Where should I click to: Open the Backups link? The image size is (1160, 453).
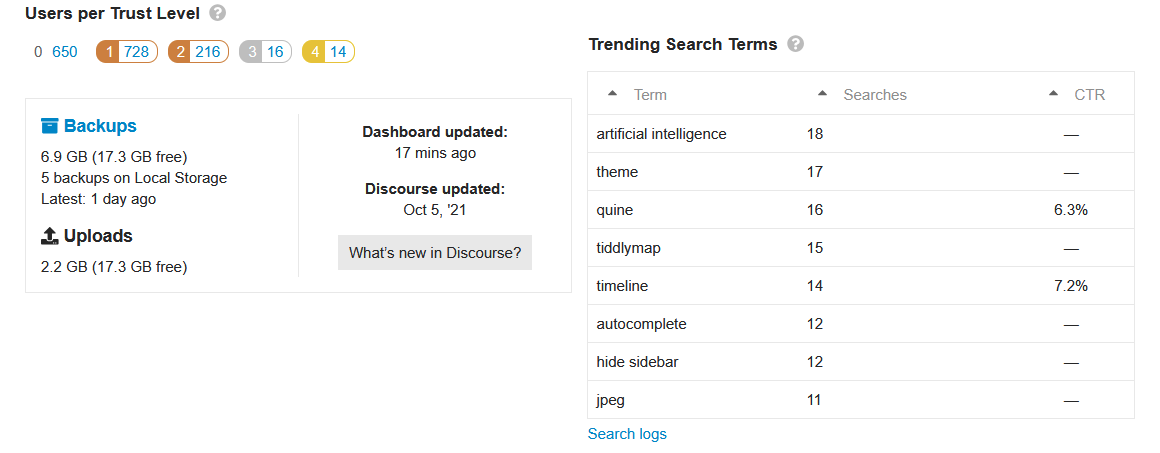(100, 126)
